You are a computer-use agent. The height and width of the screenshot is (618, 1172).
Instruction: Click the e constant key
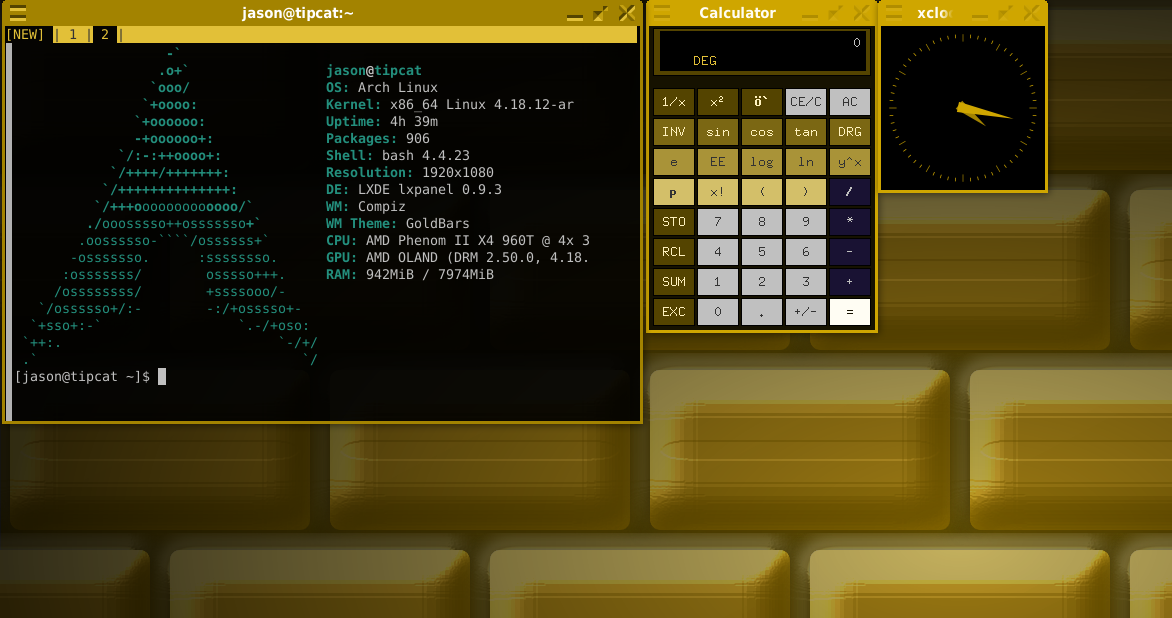click(x=673, y=161)
